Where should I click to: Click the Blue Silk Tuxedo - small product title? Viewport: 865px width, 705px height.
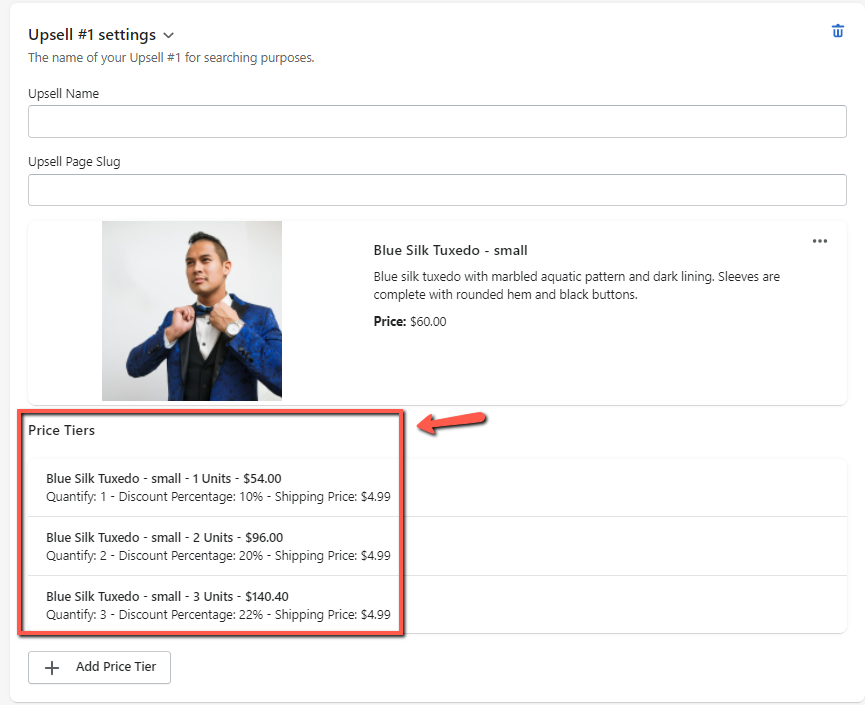[x=450, y=250]
